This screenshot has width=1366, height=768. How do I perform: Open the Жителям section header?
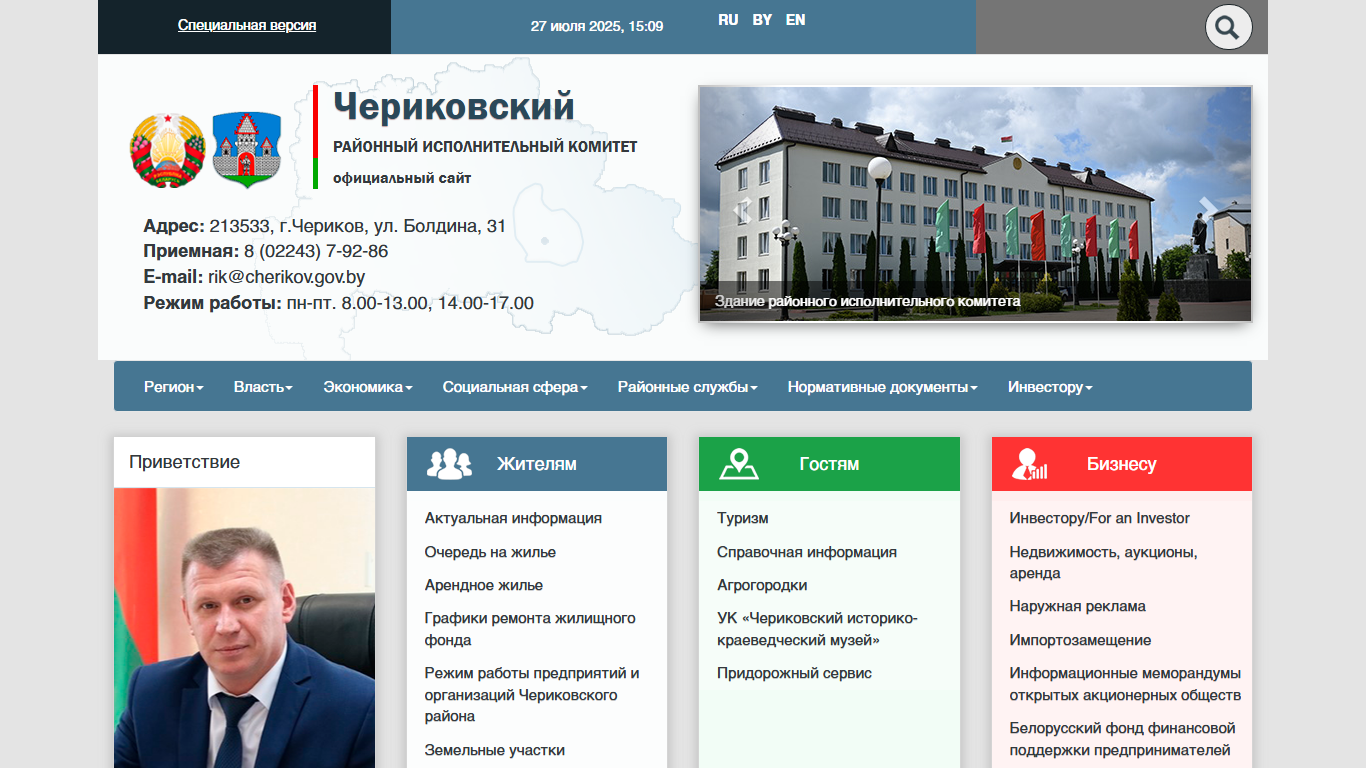[537, 464]
